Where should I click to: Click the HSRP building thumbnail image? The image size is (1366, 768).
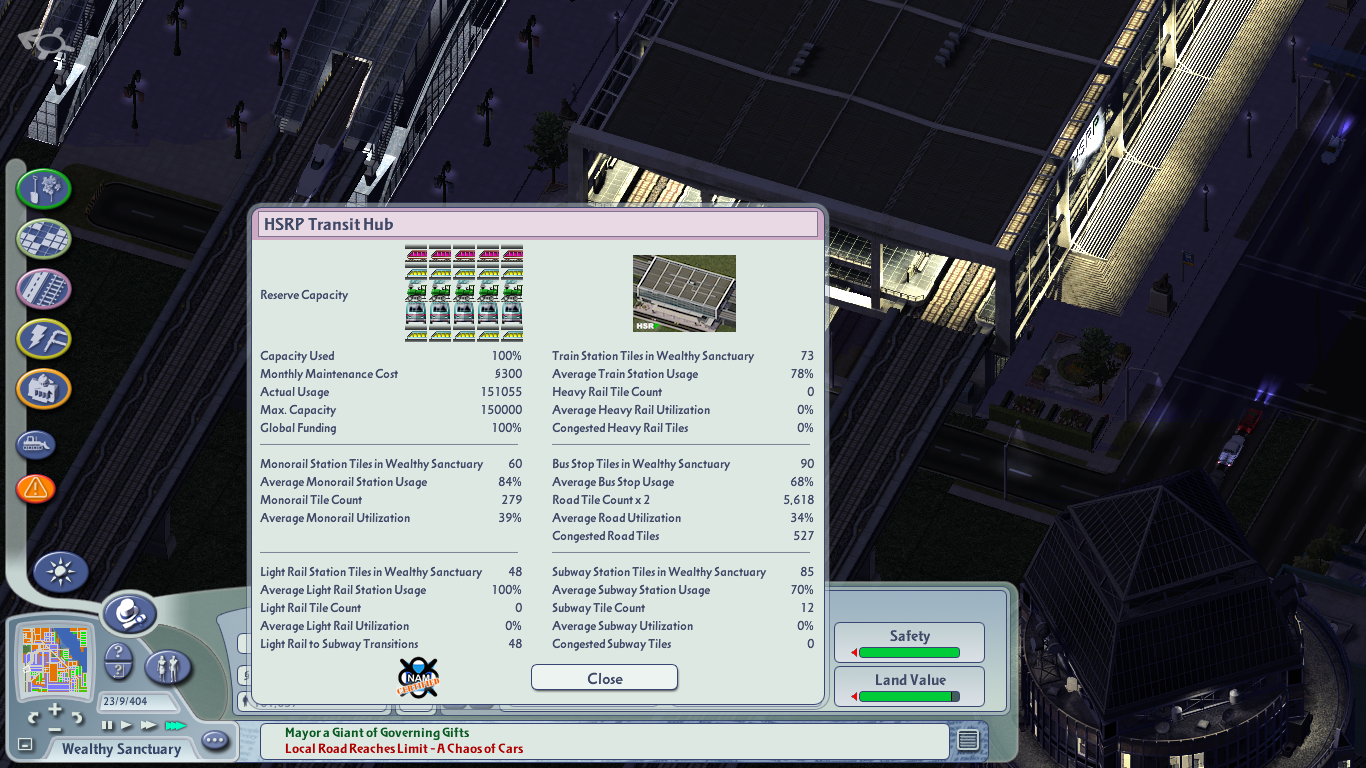(x=684, y=293)
